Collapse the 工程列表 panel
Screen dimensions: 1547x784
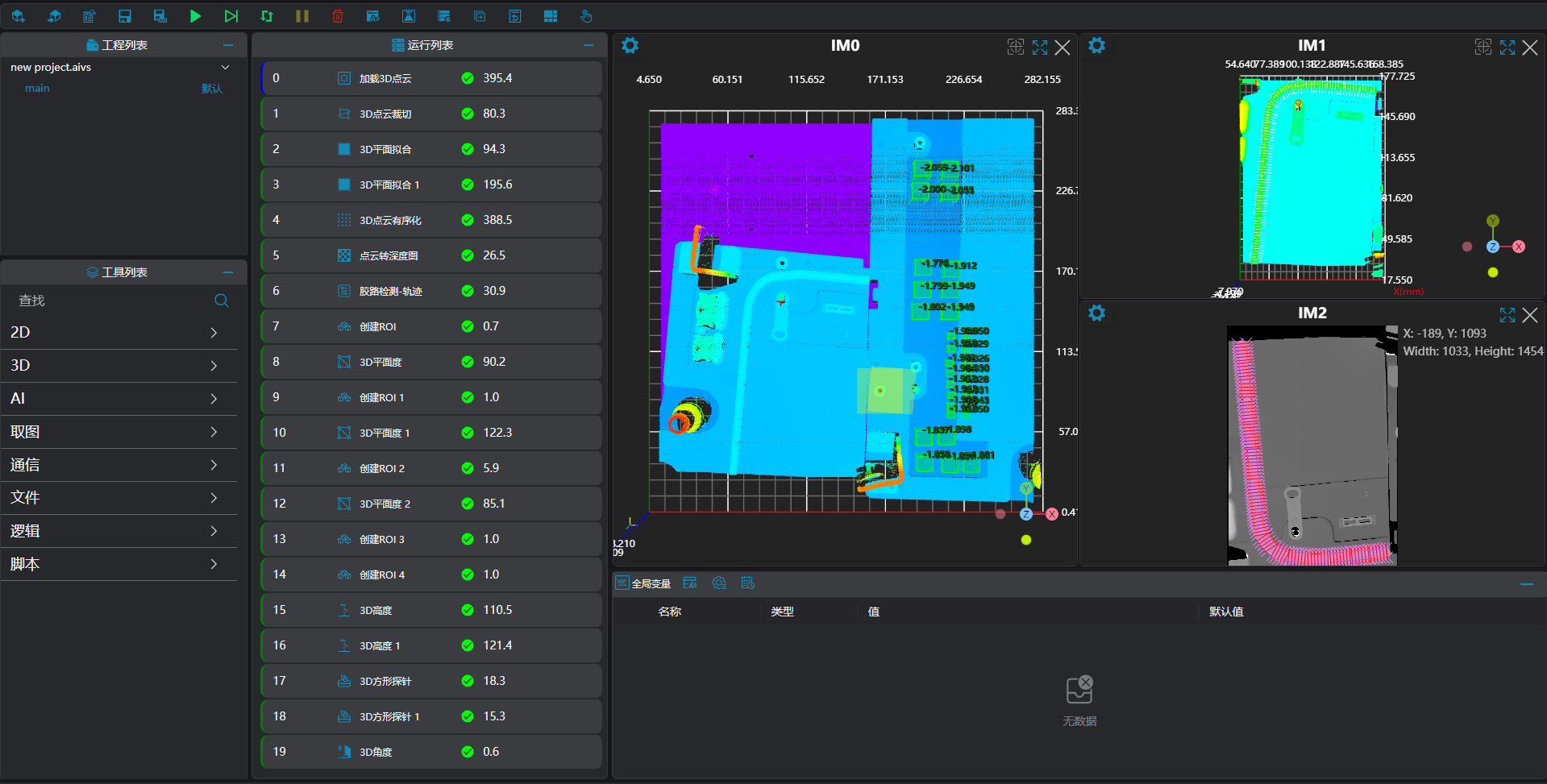tap(228, 45)
